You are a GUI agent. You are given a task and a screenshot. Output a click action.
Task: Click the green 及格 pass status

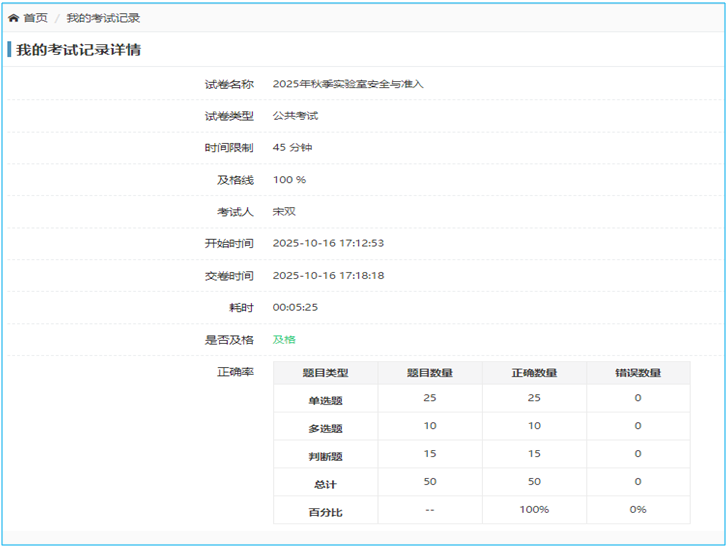(x=284, y=340)
